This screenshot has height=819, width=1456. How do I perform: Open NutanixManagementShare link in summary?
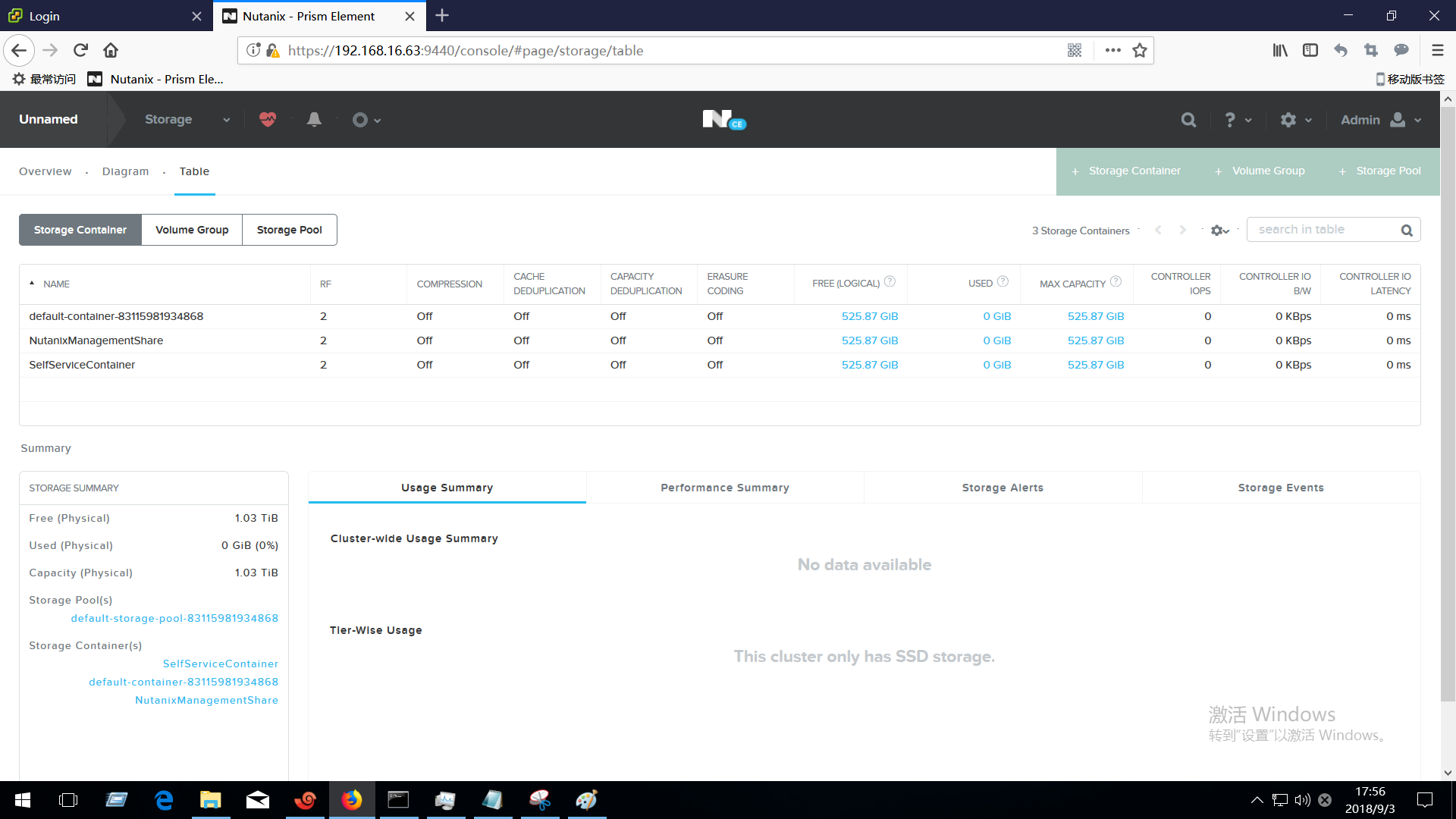pyautogui.click(x=206, y=700)
